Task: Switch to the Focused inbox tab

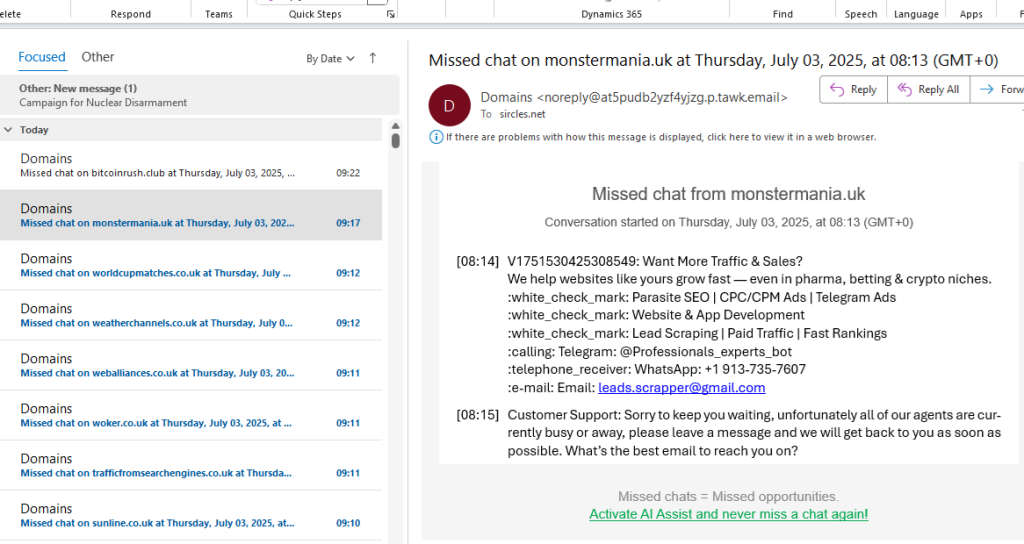Action: [x=42, y=57]
